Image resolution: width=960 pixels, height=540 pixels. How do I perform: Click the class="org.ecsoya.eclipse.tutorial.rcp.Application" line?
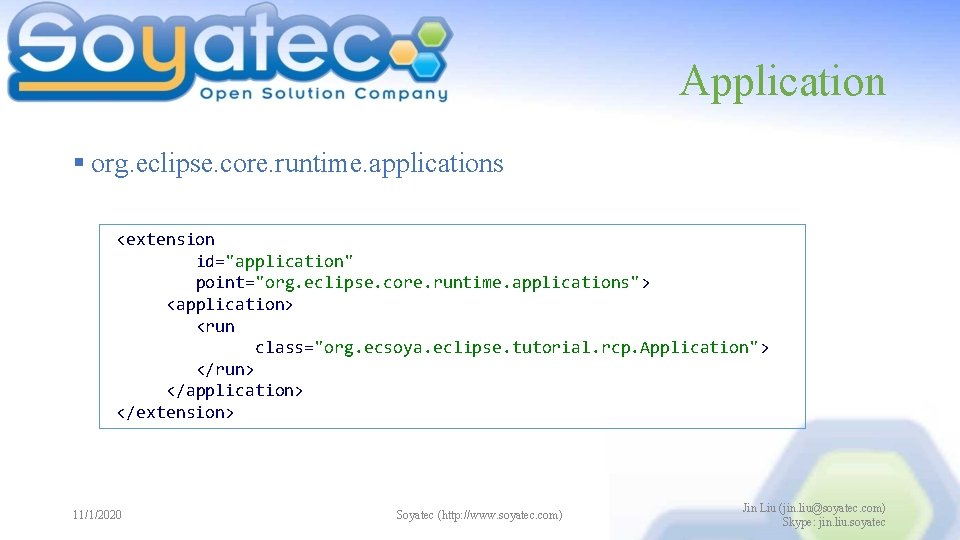pyautogui.click(x=512, y=348)
